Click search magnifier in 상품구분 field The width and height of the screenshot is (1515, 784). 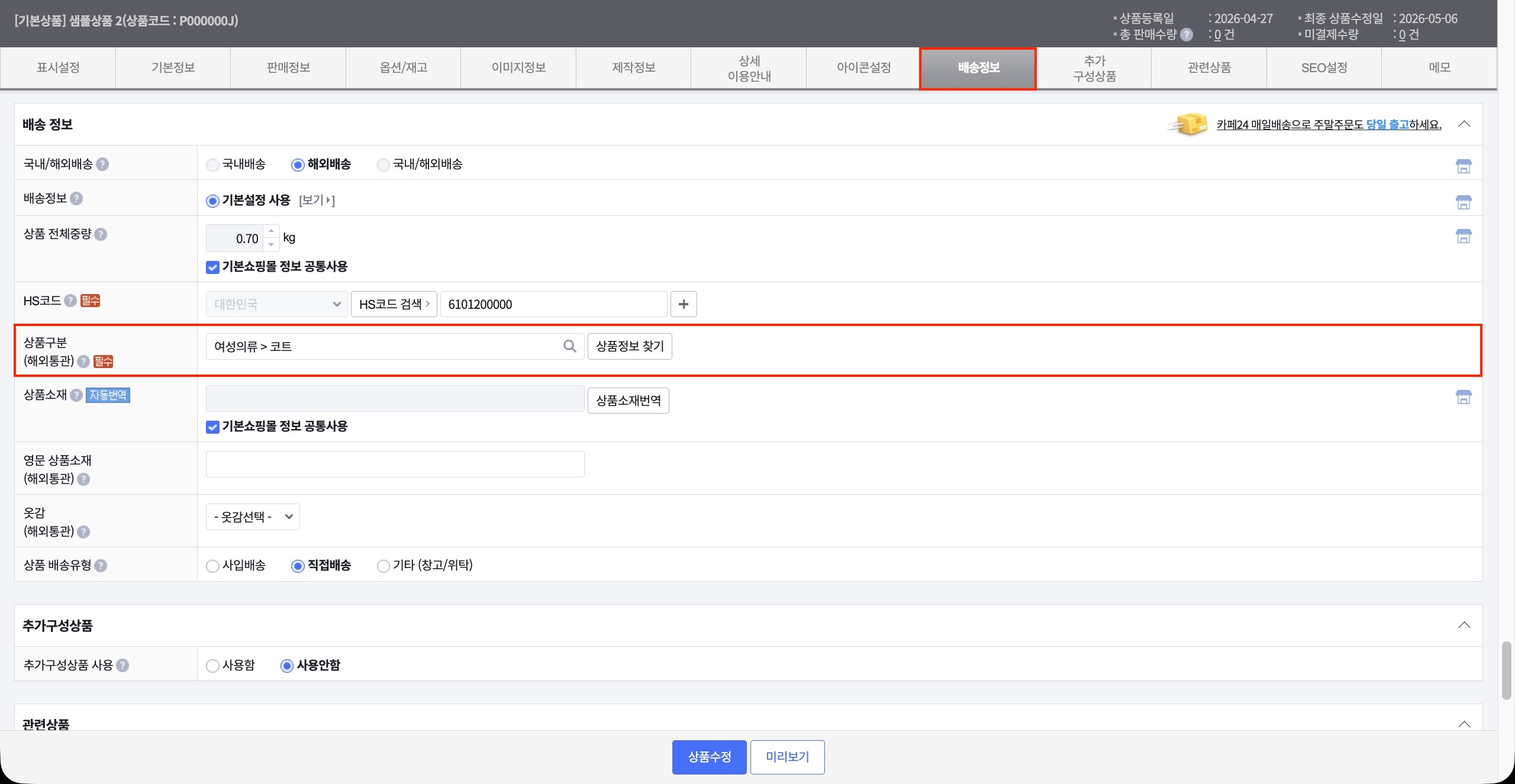(x=570, y=346)
